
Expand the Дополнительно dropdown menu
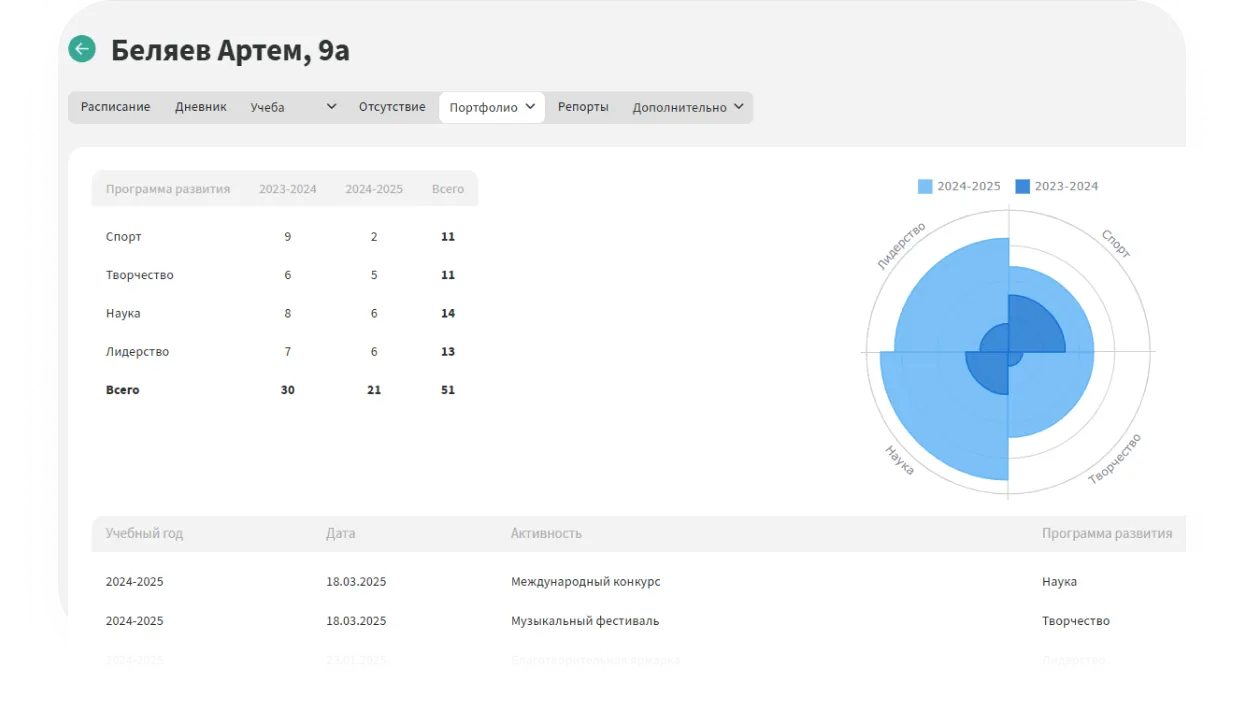coord(688,107)
